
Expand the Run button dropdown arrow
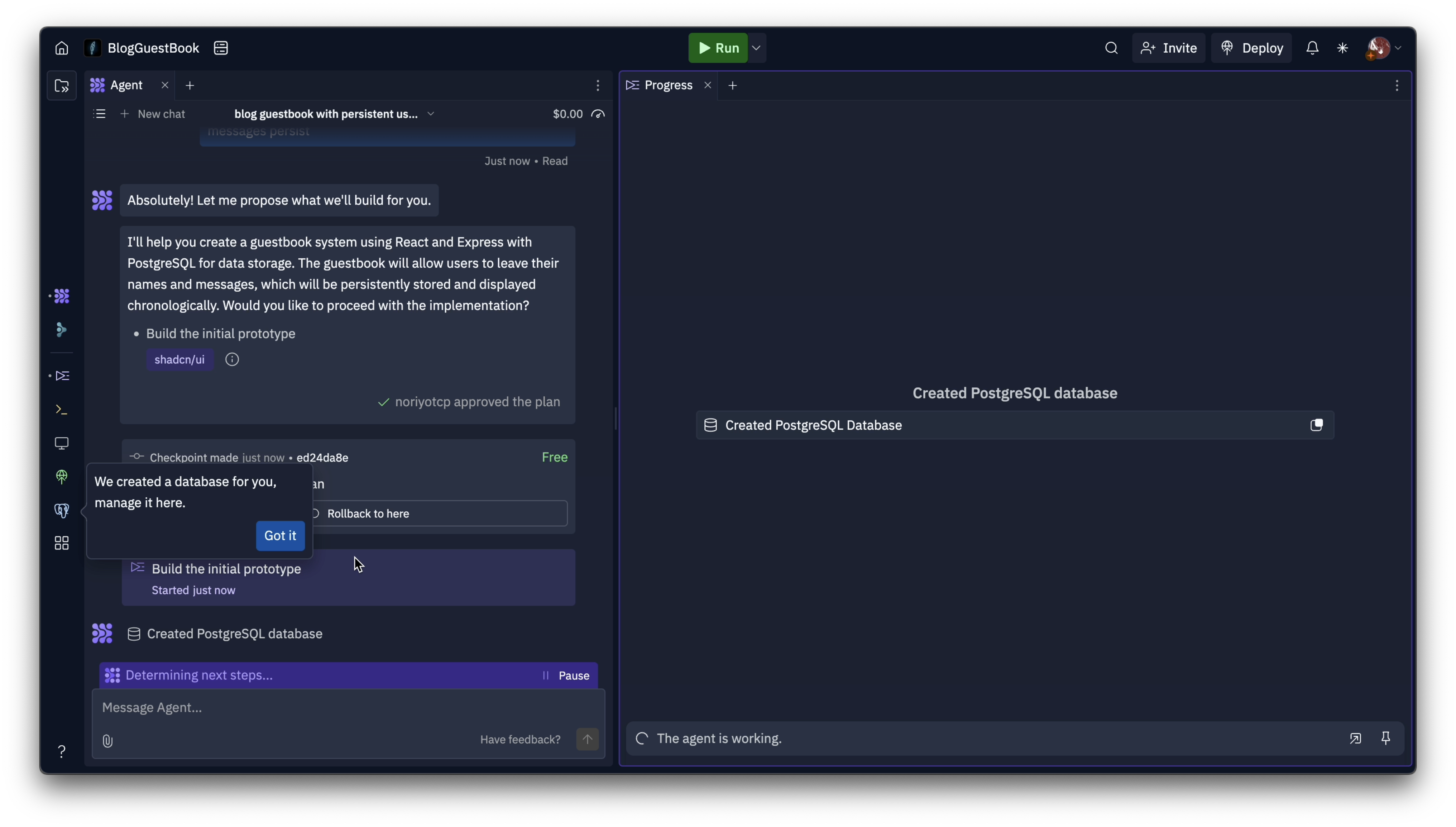[x=756, y=48]
